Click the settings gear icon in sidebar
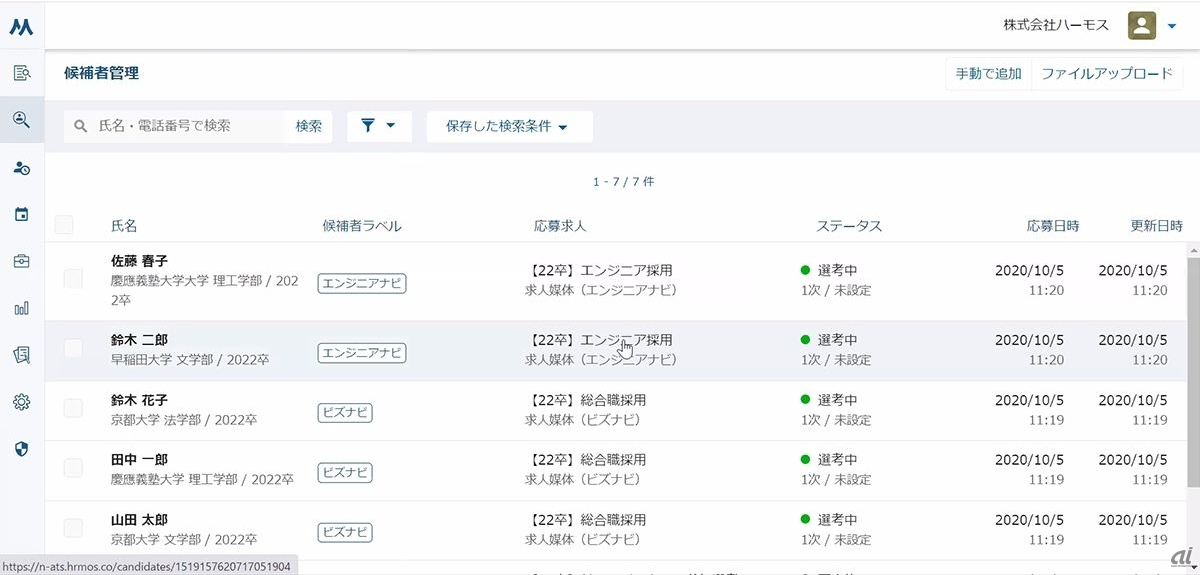The width and height of the screenshot is (1200, 575). pos(21,402)
